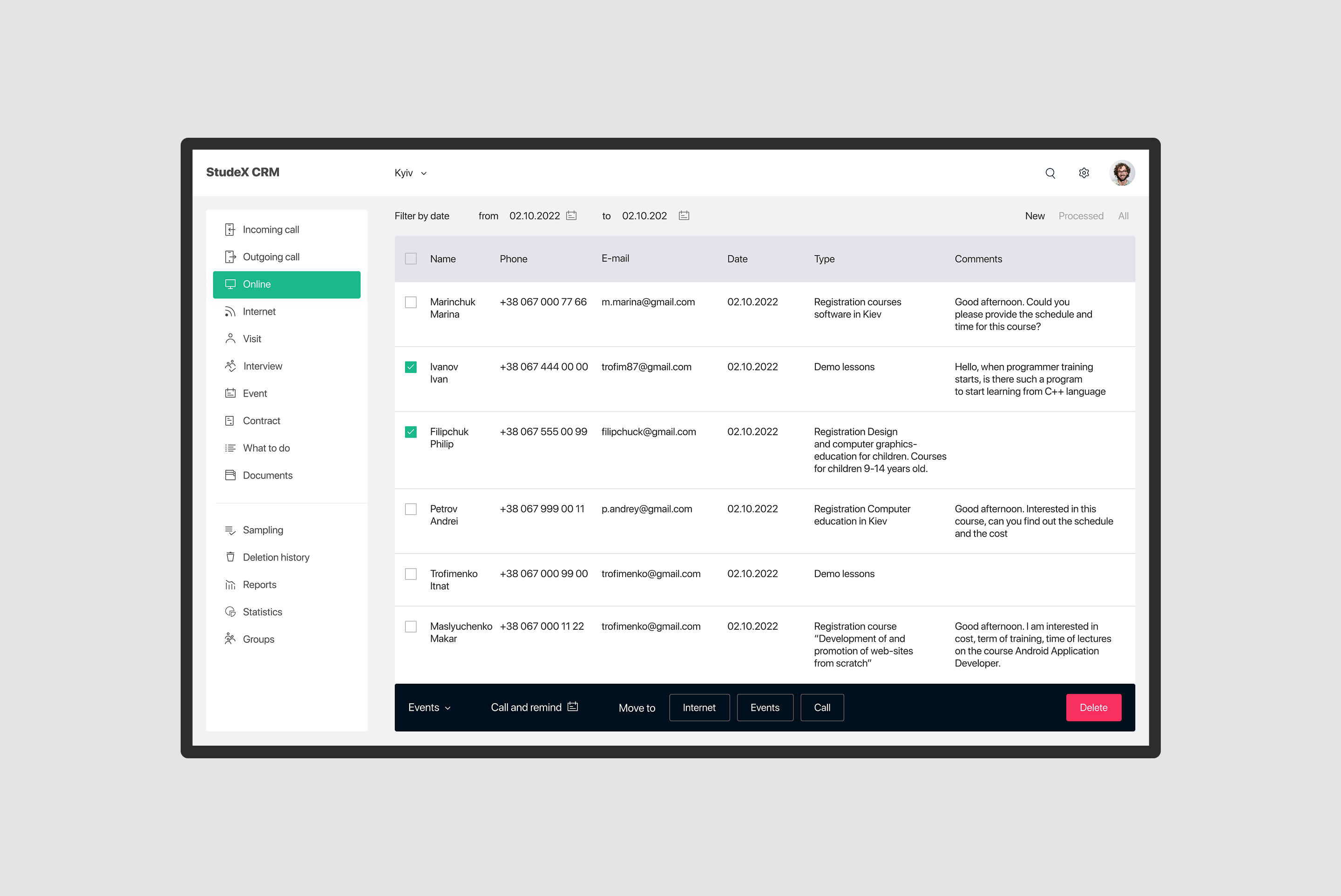The image size is (1341, 896).
Task: Click the Phone column header
Action: coord(514,259)
